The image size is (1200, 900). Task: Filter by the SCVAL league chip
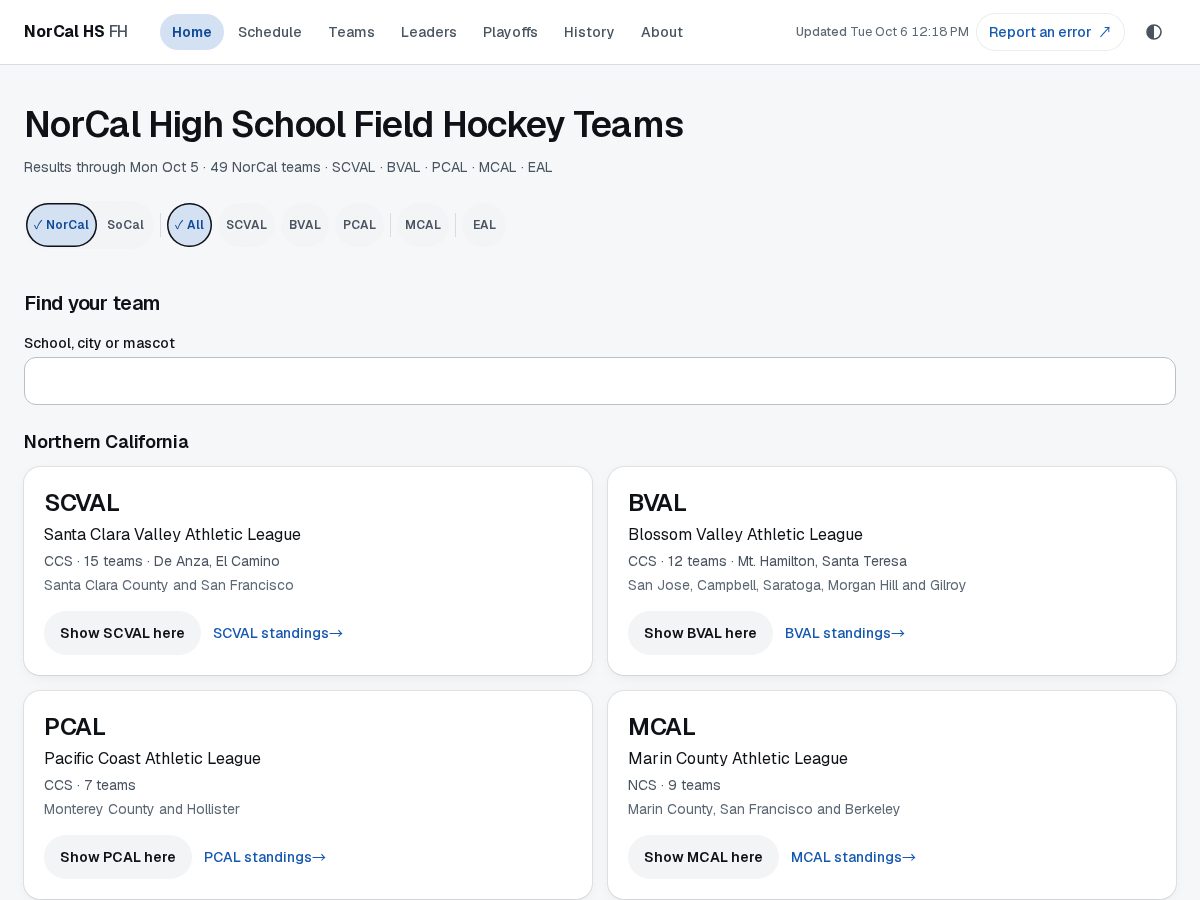pyautogui.click(x=246, y=225)
